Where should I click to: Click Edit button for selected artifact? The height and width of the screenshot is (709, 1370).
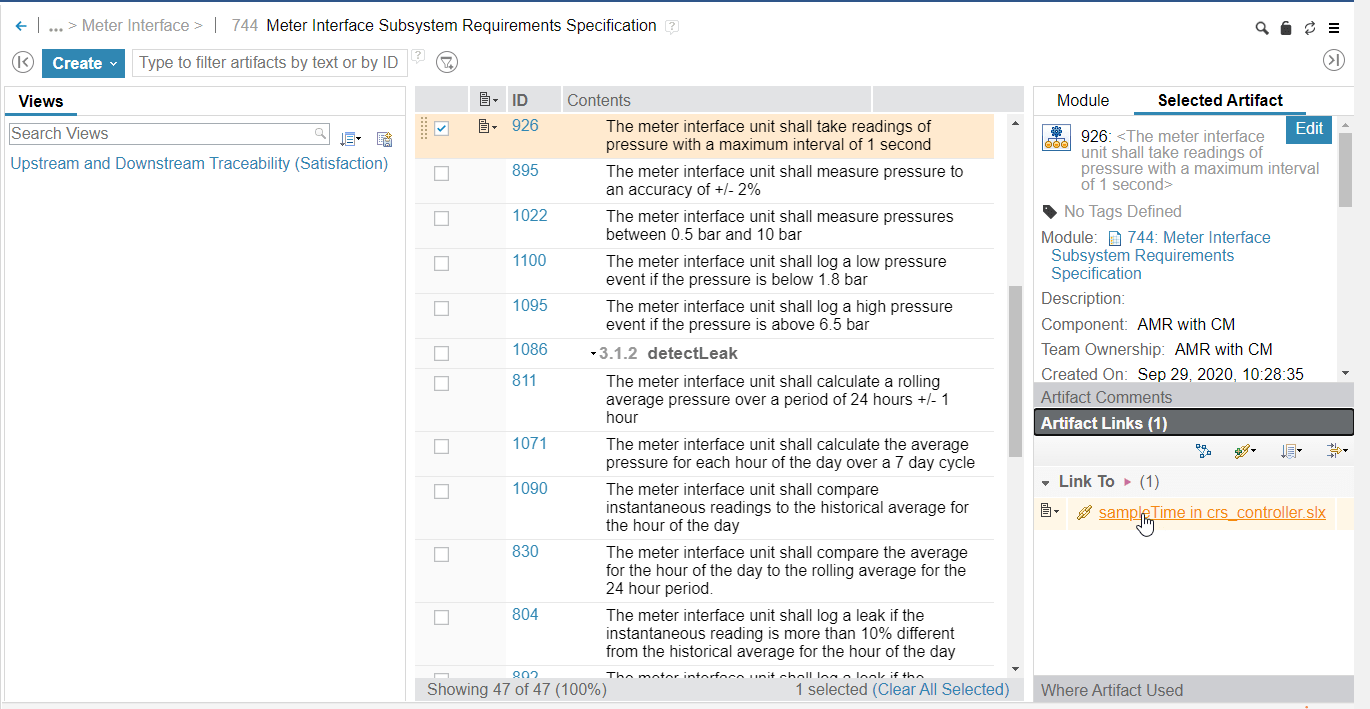tap(1309, 128)
